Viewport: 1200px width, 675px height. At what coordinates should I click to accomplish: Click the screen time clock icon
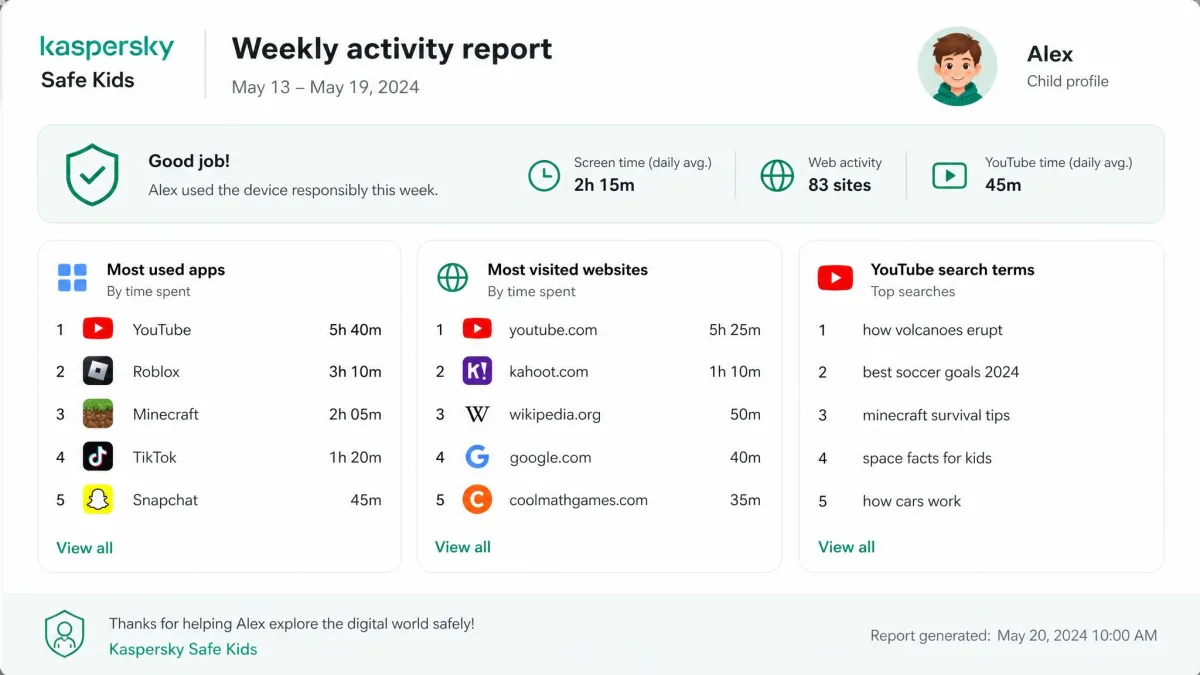pos(544,175)
